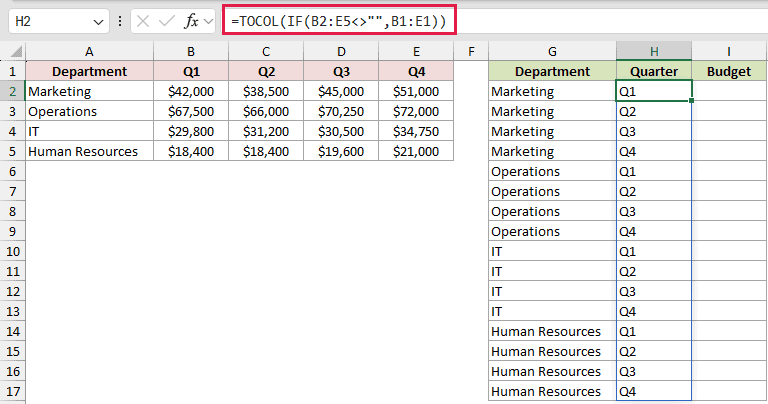This screenshot has height=404, width=768.
Task: Click the pink Q4 header cell E1
Action: click(416, 71)
